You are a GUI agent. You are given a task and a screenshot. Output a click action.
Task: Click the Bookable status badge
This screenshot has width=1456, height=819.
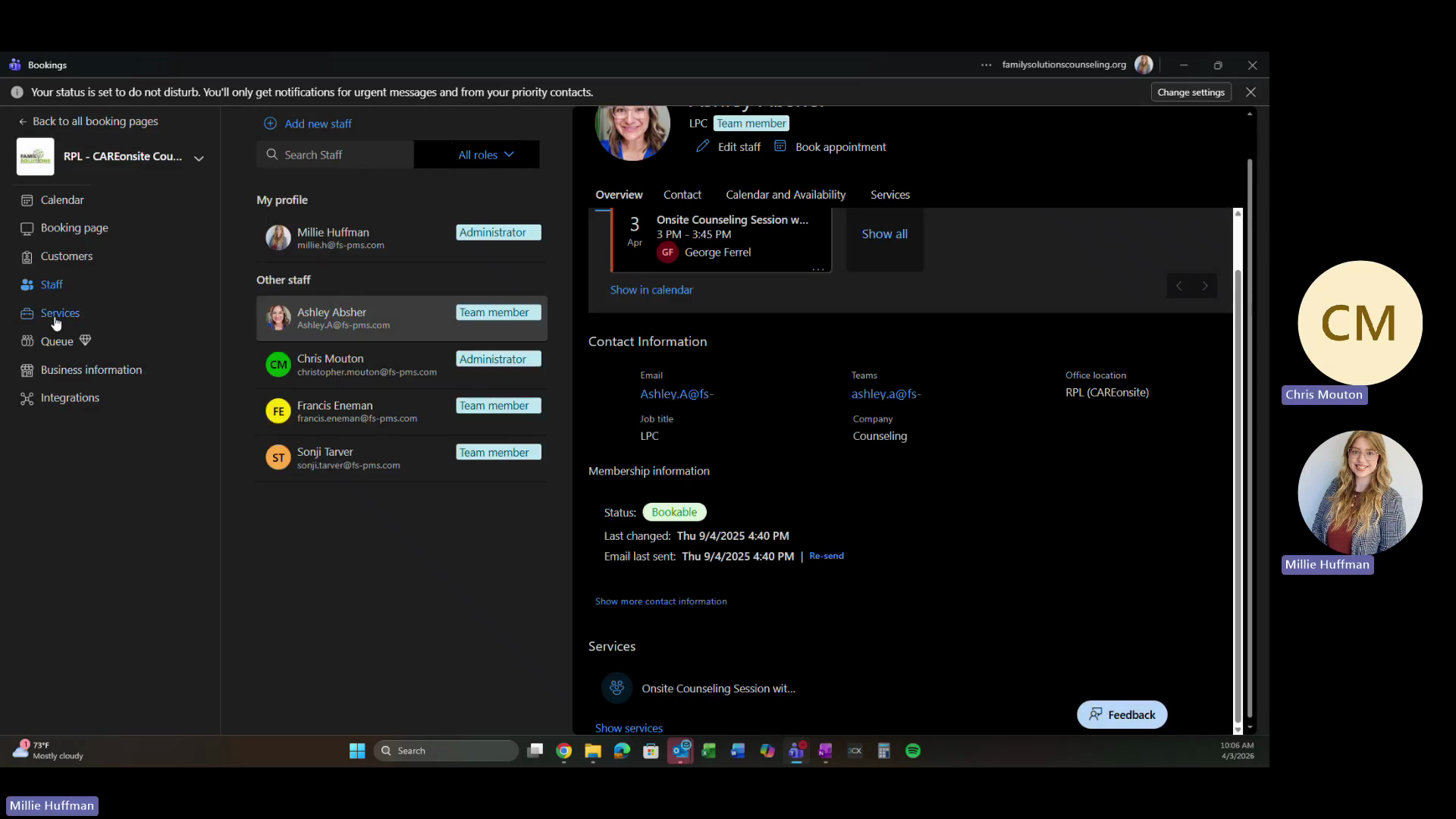coord(674,512)
